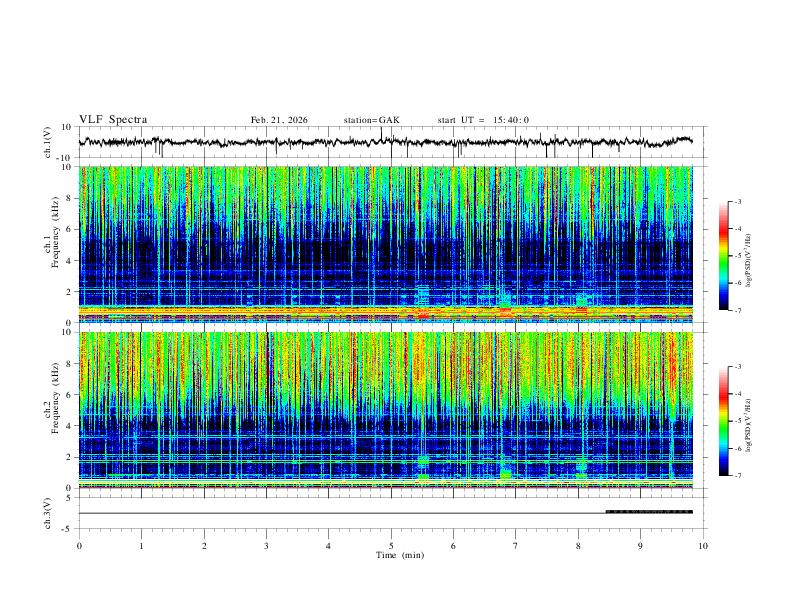Click the ch.1 color scale bar
This screenshot has width=792, height=612.
pos(723,256)
